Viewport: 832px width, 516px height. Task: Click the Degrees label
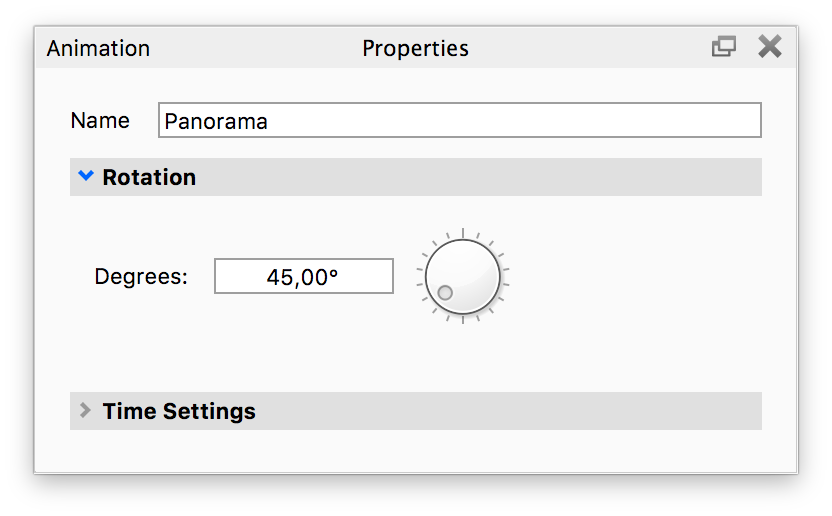(141, 277)
